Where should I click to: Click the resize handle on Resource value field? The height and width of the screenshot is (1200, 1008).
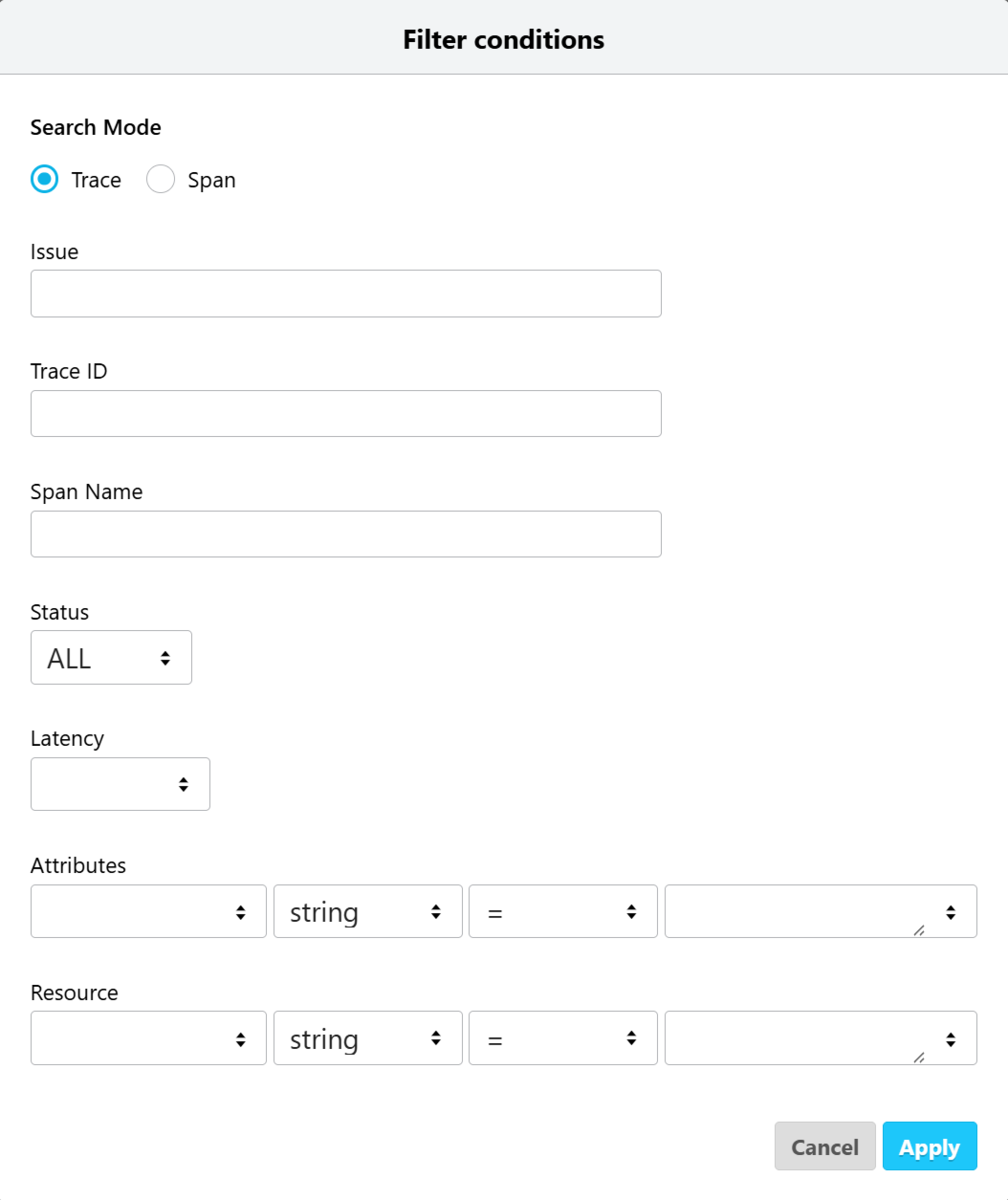coord(918,1057)
